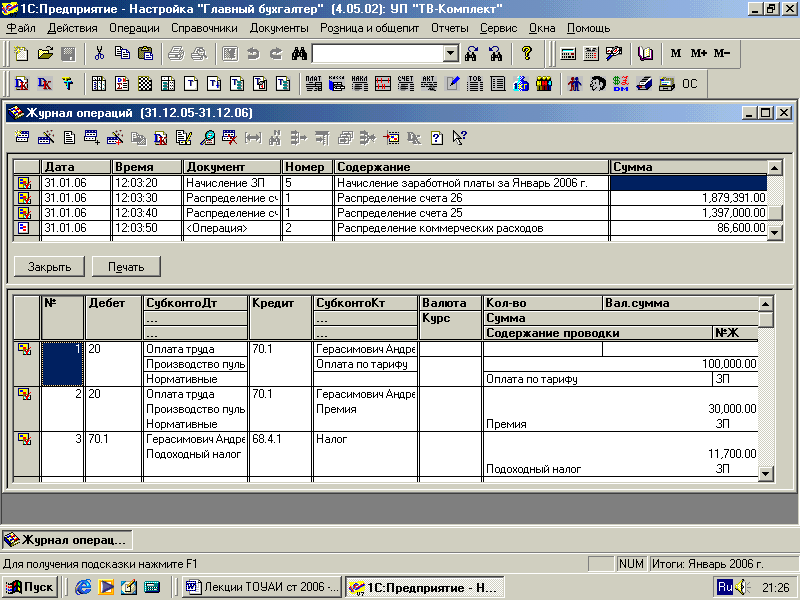800x600 pixels.
Task: Open the Сервис menu
Action: click(498, 29)
